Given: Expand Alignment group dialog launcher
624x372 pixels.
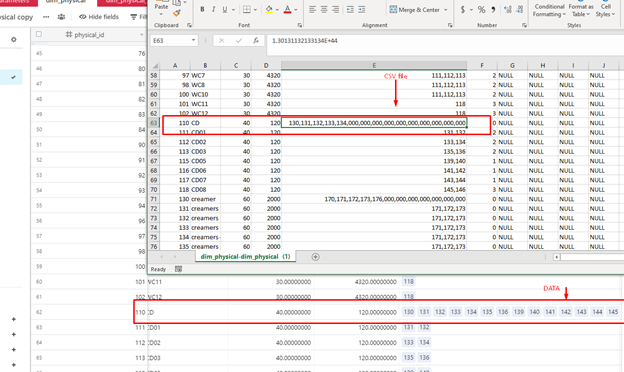Looking at the screenshot, I should pyautogui.click(x=450, y=25).
